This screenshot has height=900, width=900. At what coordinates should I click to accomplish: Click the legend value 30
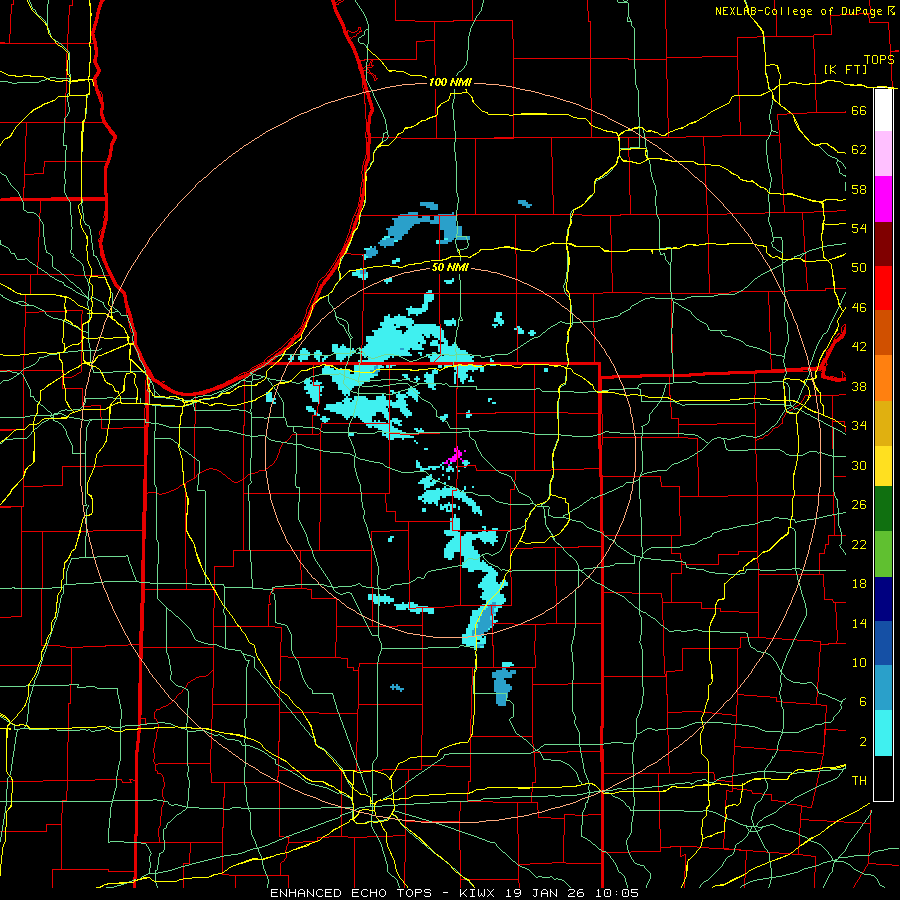[859, 465]
